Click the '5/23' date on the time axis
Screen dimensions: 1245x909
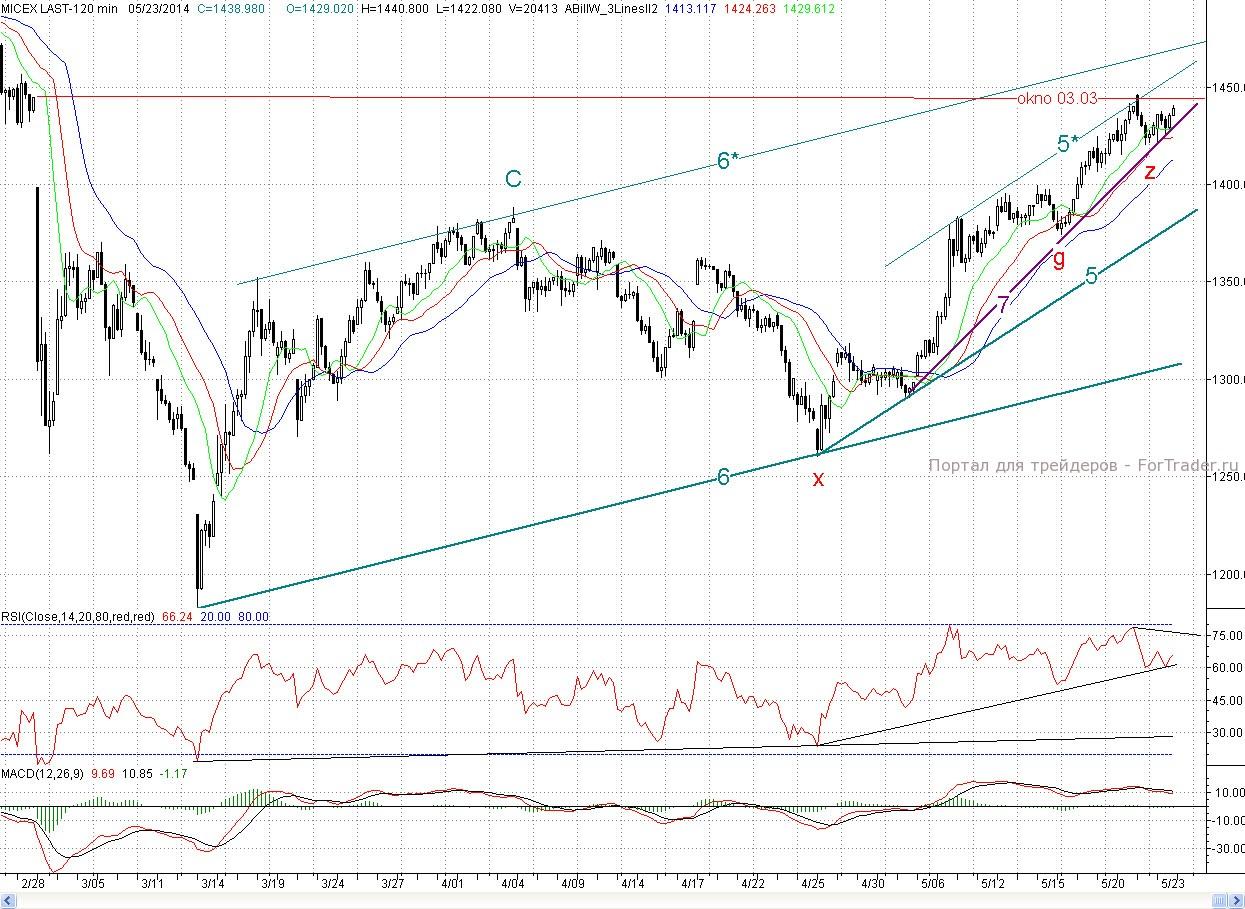coord(1173,884)
